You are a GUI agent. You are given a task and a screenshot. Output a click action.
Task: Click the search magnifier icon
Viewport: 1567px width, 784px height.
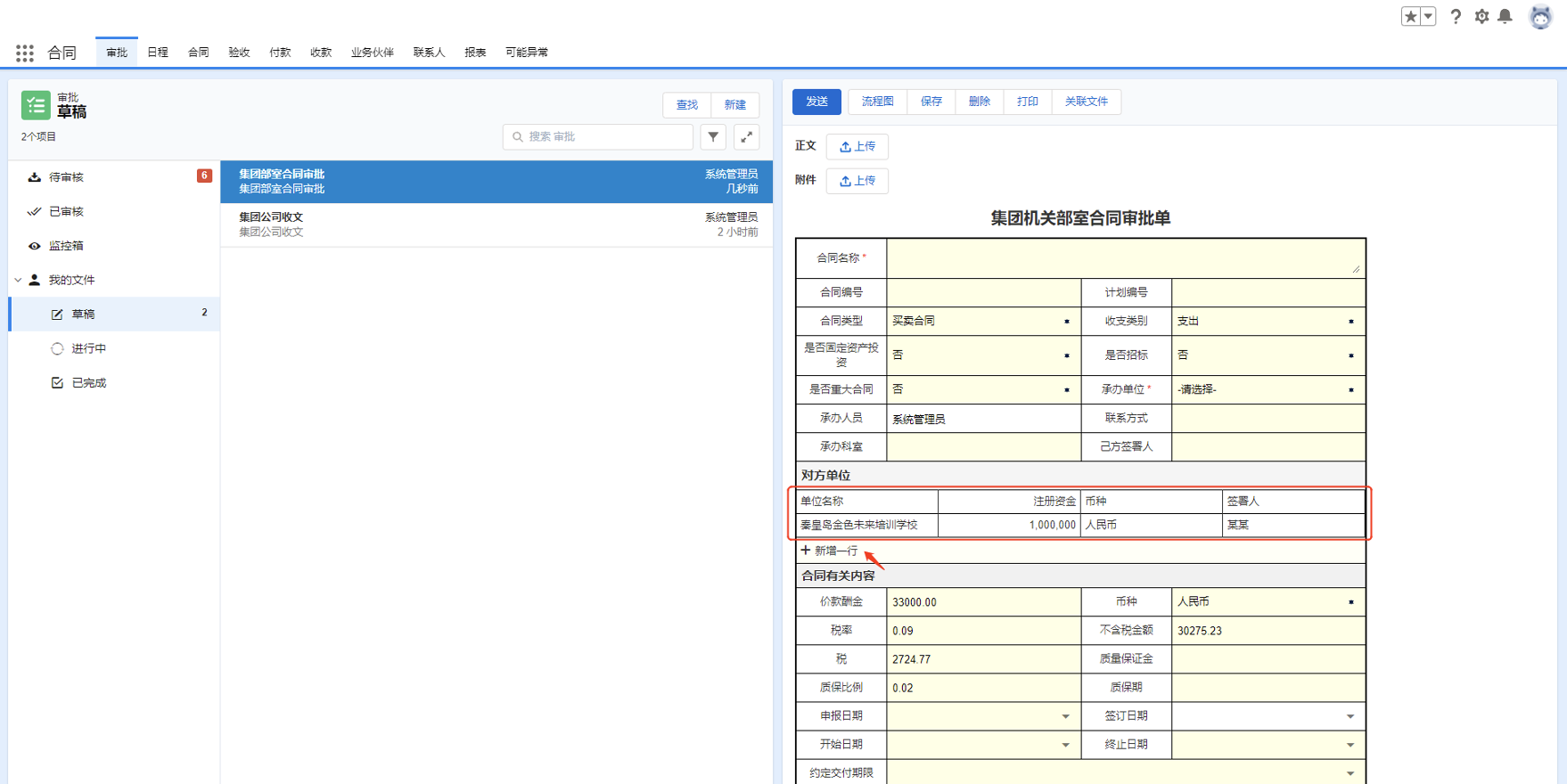[x=518, y=137]
